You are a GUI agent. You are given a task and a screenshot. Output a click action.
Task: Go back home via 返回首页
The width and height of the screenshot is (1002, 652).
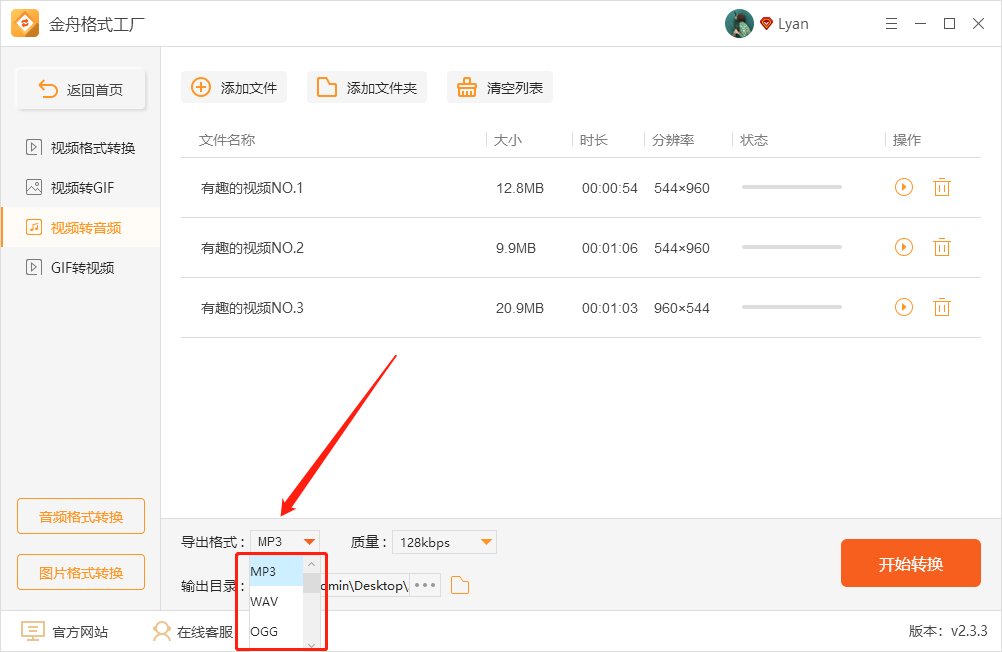click(x=80, y=89)
